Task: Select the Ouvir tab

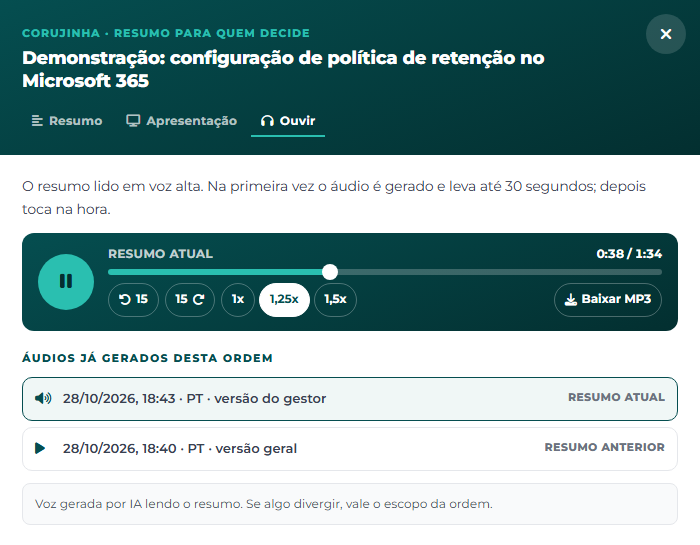Action: 288,121
